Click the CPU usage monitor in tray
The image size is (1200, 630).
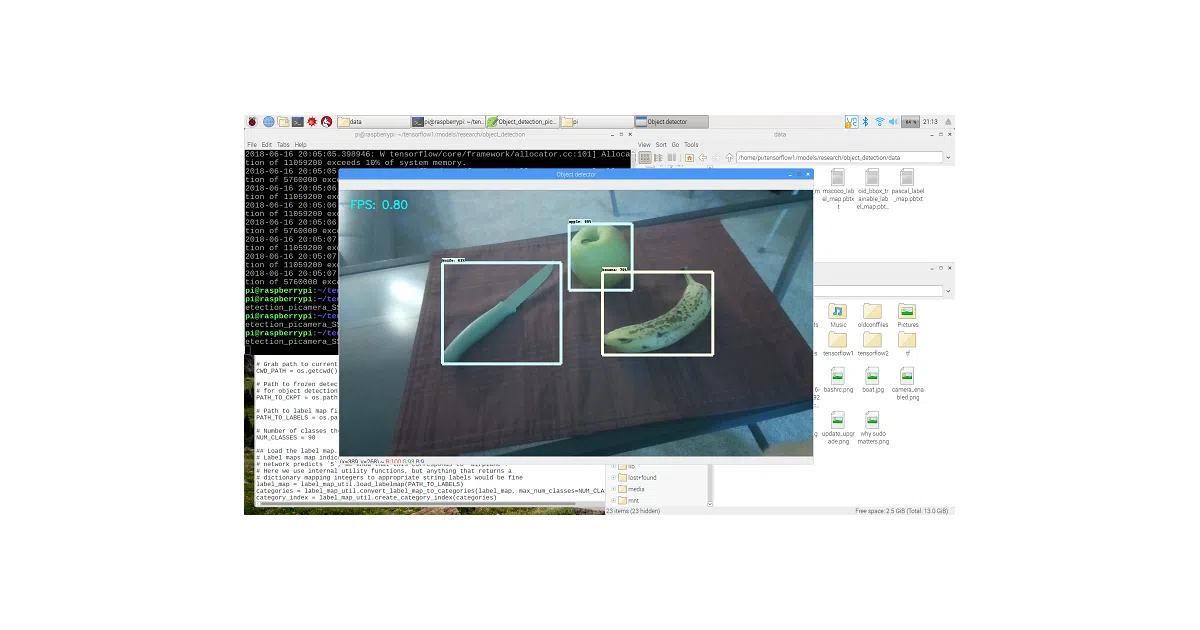pyautogui.click(x=910, y=122)
